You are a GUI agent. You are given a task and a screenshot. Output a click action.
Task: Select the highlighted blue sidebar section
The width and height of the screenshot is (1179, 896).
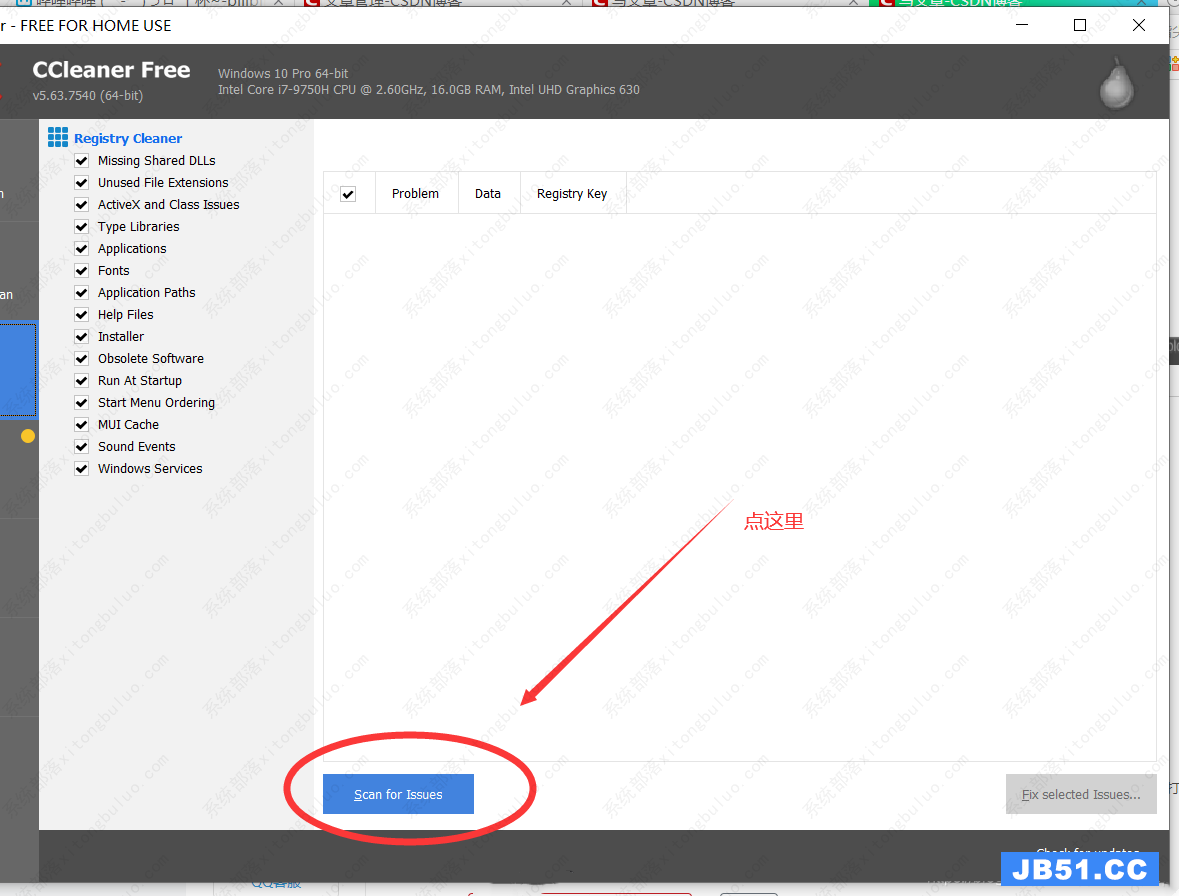18,369
